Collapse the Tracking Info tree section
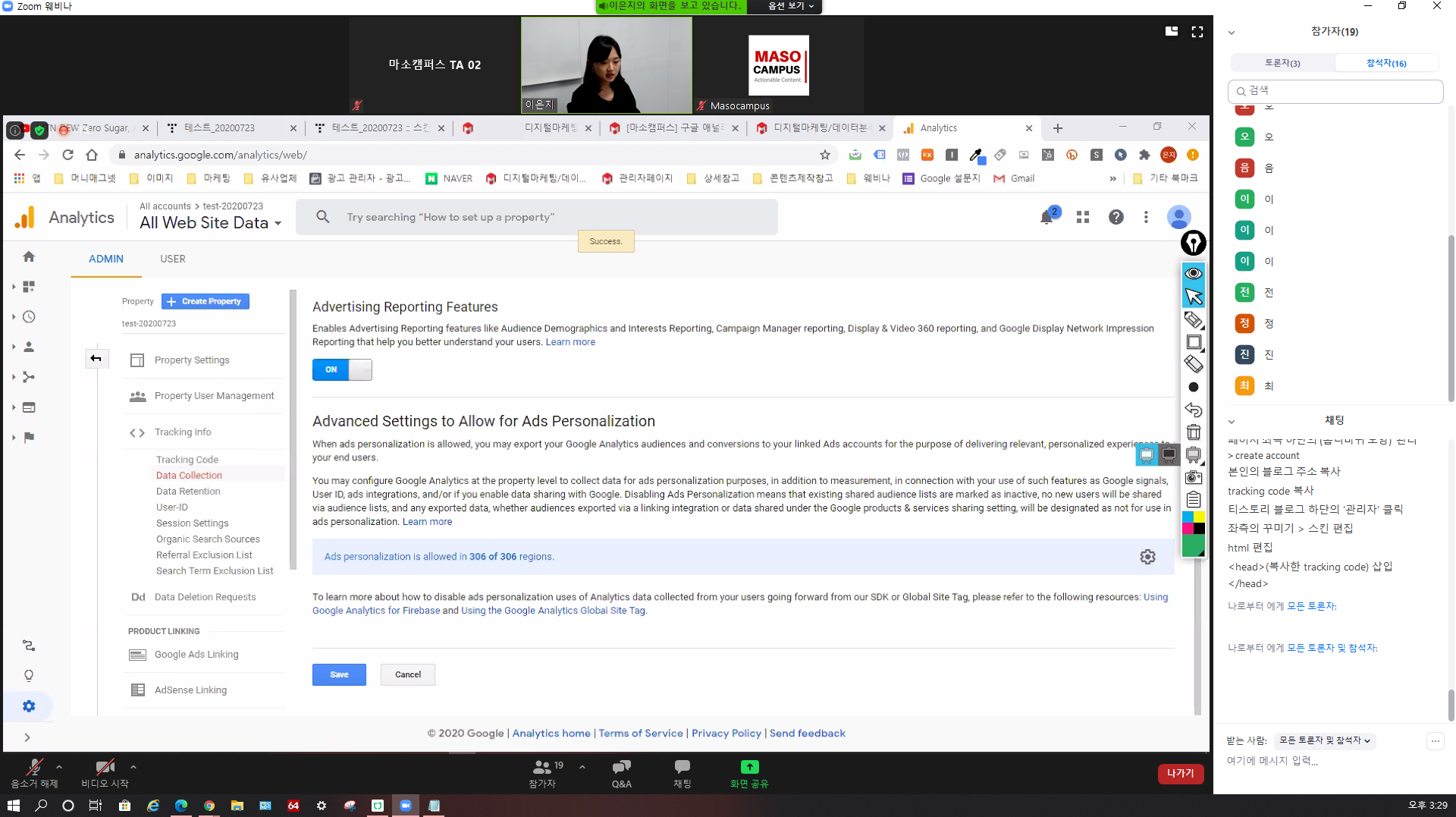 point(137,432)
